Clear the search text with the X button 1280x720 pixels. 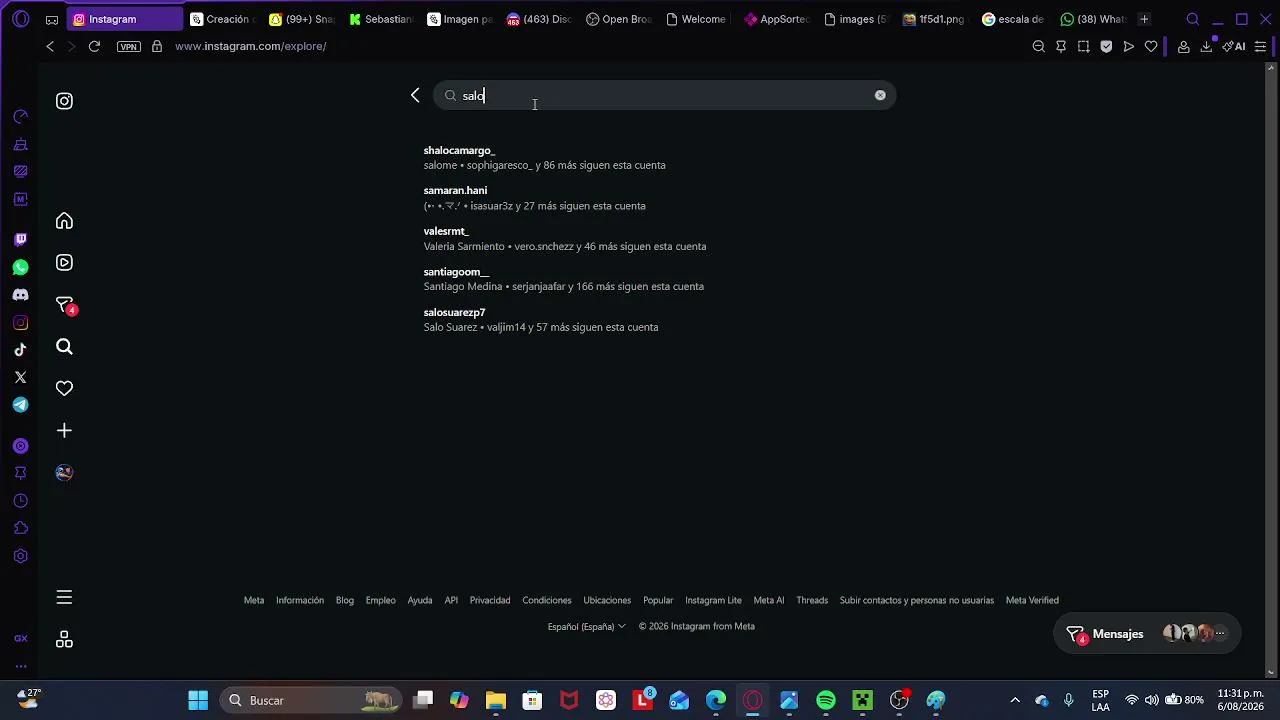coord(880,96)
